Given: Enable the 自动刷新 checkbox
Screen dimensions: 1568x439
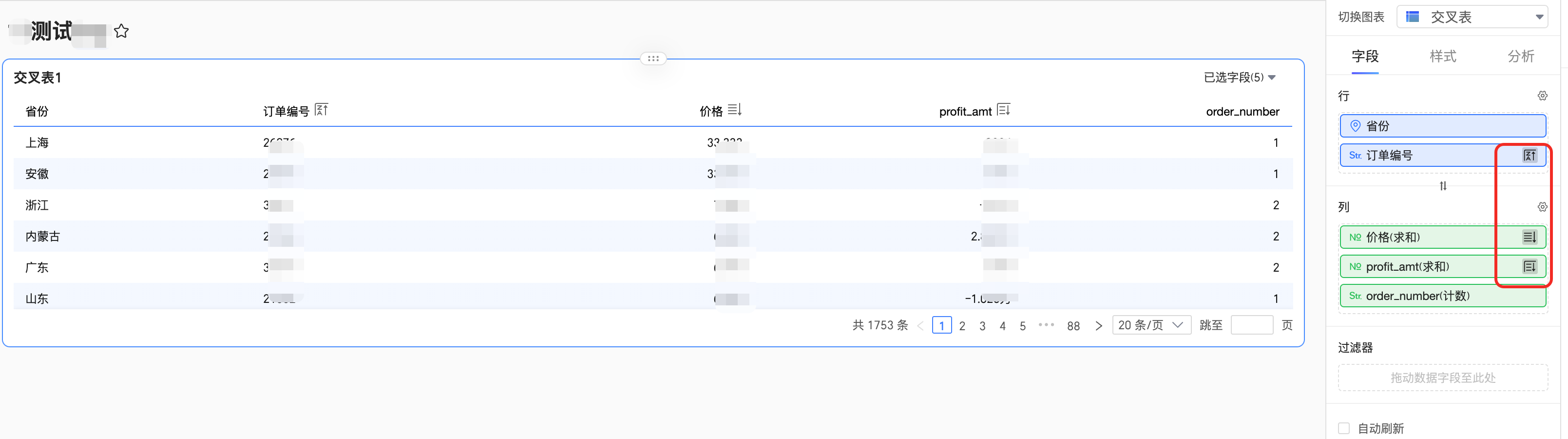Looking at the screenshot, I should (1344, 429).
